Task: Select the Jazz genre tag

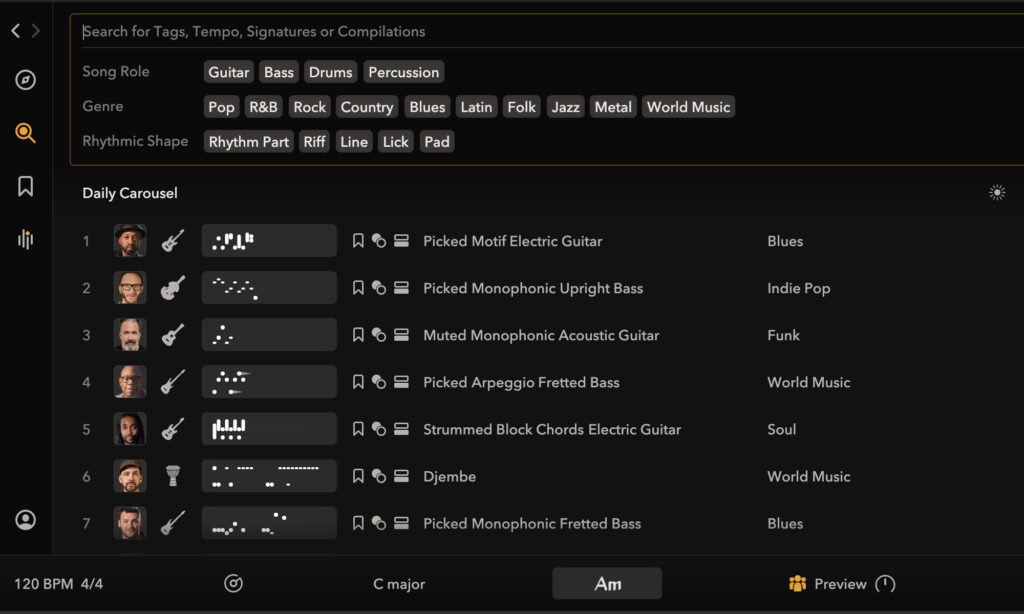Action: [565, 107]
